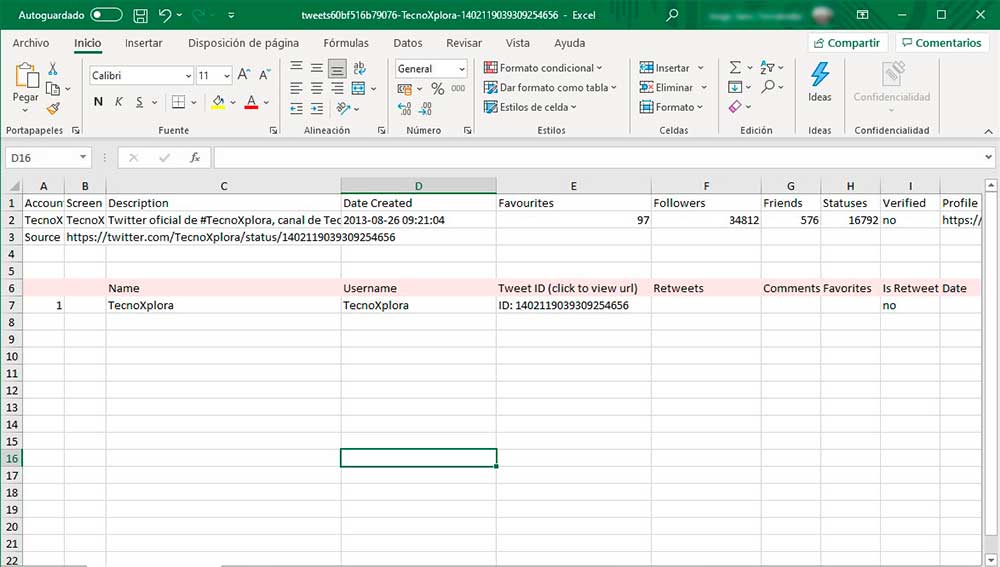The width and height of the screenshot is (1000, 567).
Task: Click the yellow fill color bucket
Action: (x=218, y=102)
